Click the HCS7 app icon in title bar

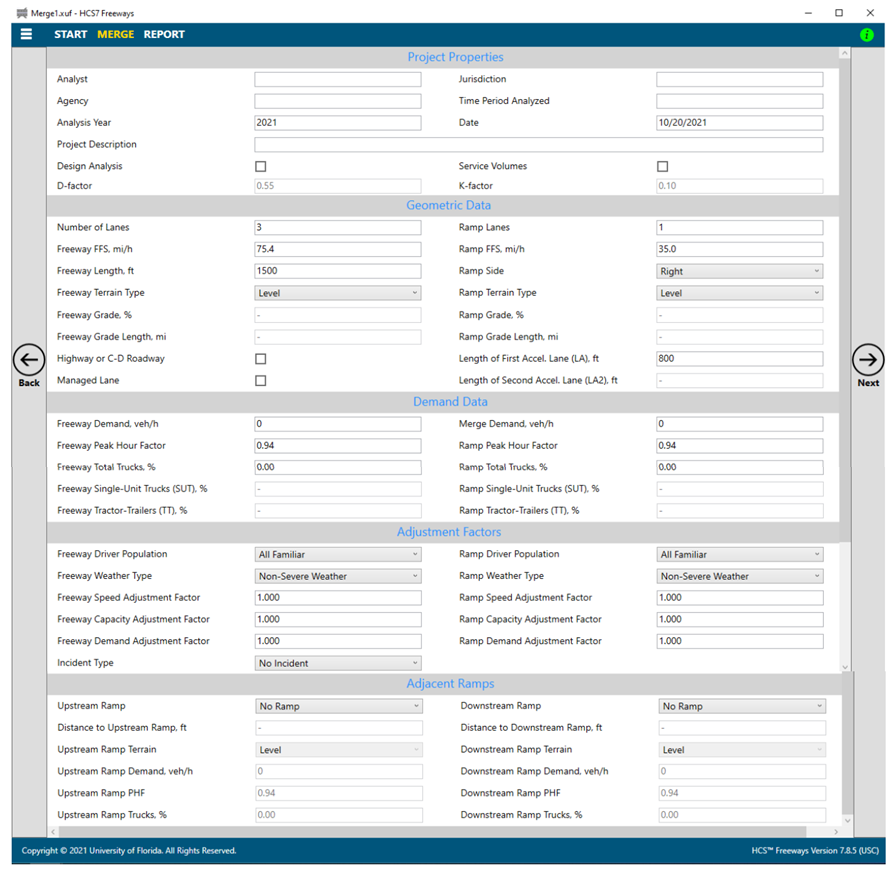click(22, 13)
